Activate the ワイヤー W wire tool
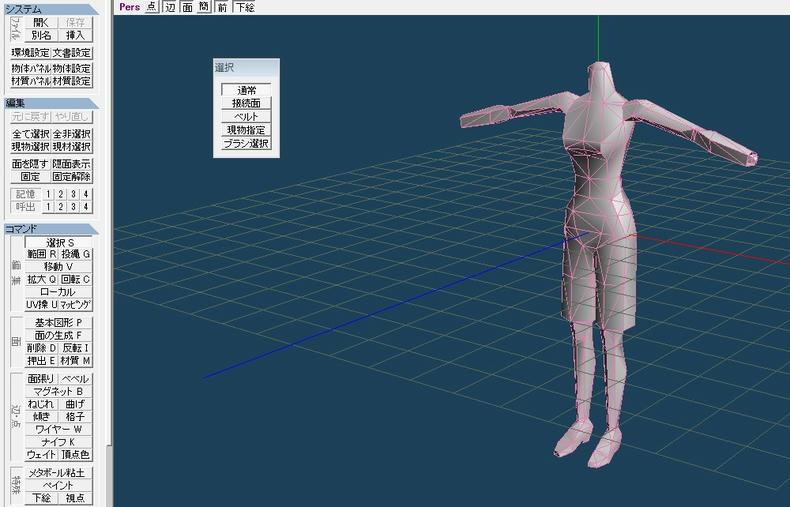This screenshot has width=790, height=507. coord(58,429)
